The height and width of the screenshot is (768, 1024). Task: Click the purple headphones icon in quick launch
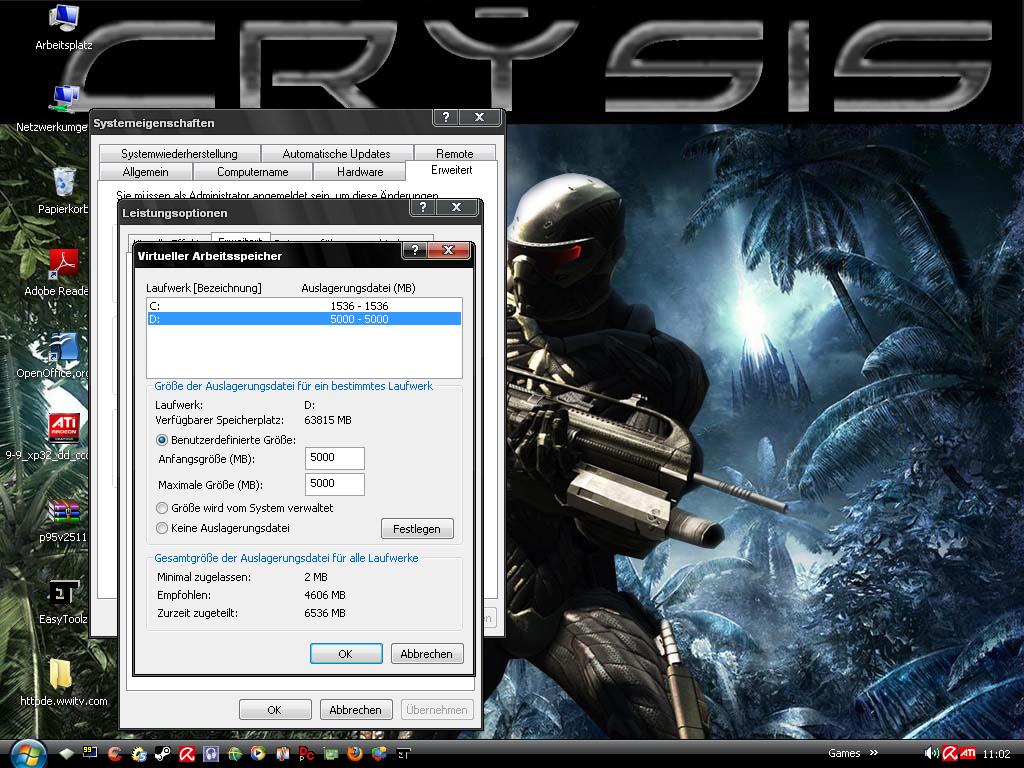click(210, 754)
